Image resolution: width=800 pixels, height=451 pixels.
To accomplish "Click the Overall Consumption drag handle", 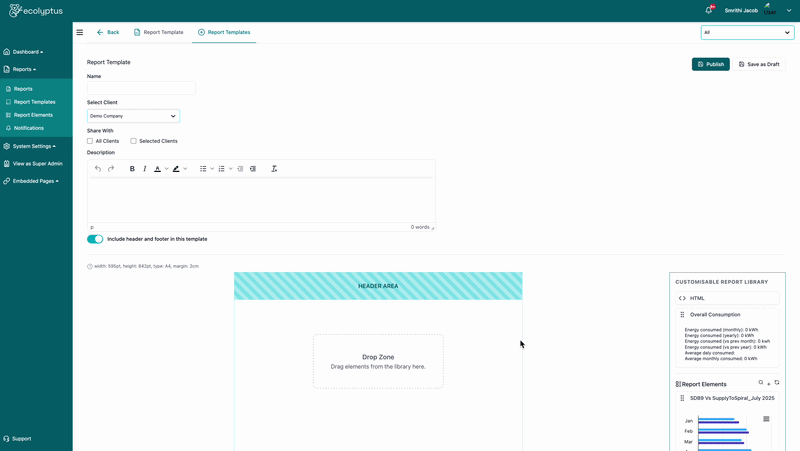I will pyautogui.click(x=682, y=315).
